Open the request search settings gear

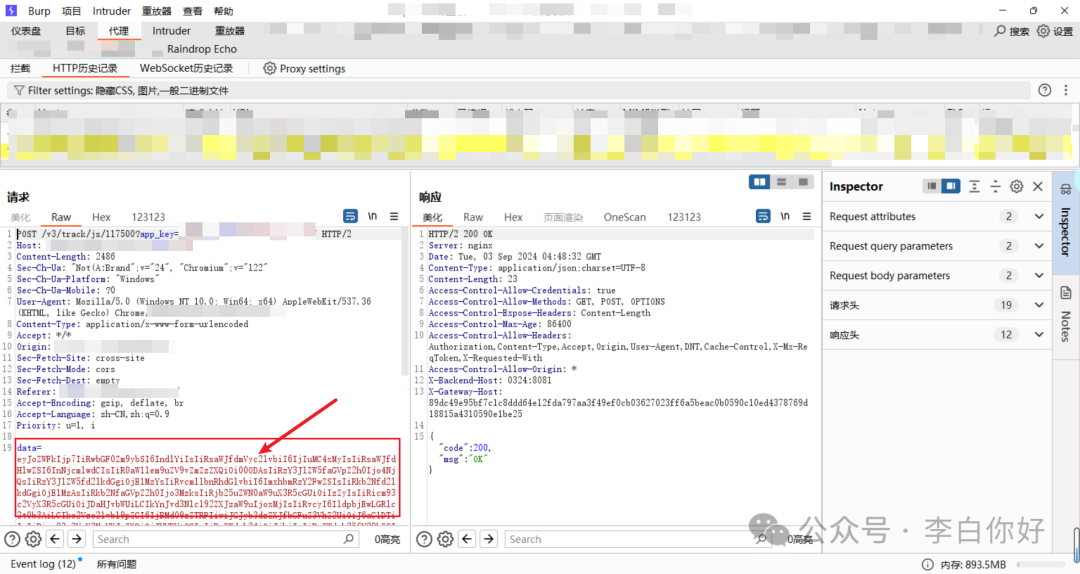coord(33,539)
